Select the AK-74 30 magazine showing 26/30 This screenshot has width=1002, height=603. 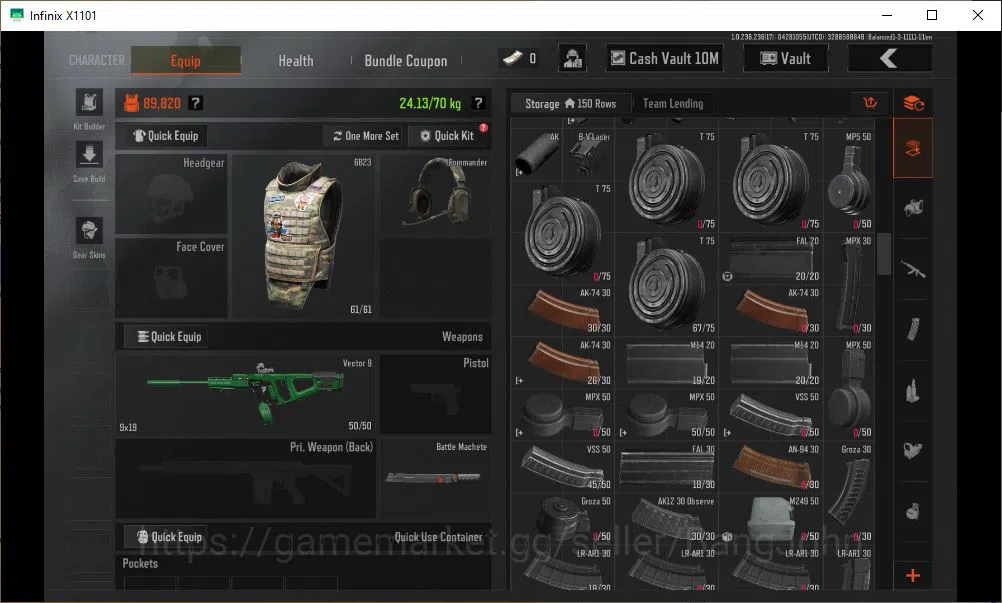tap(562, 362)
